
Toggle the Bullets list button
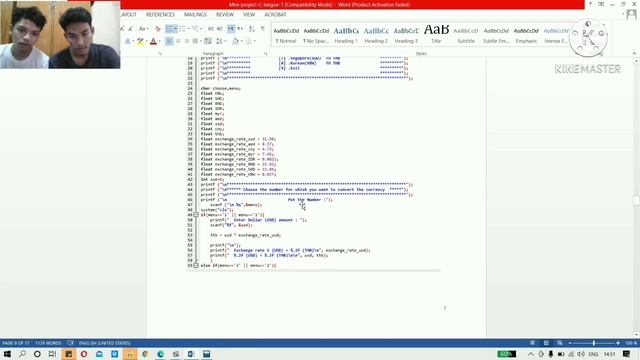[171, 29]
